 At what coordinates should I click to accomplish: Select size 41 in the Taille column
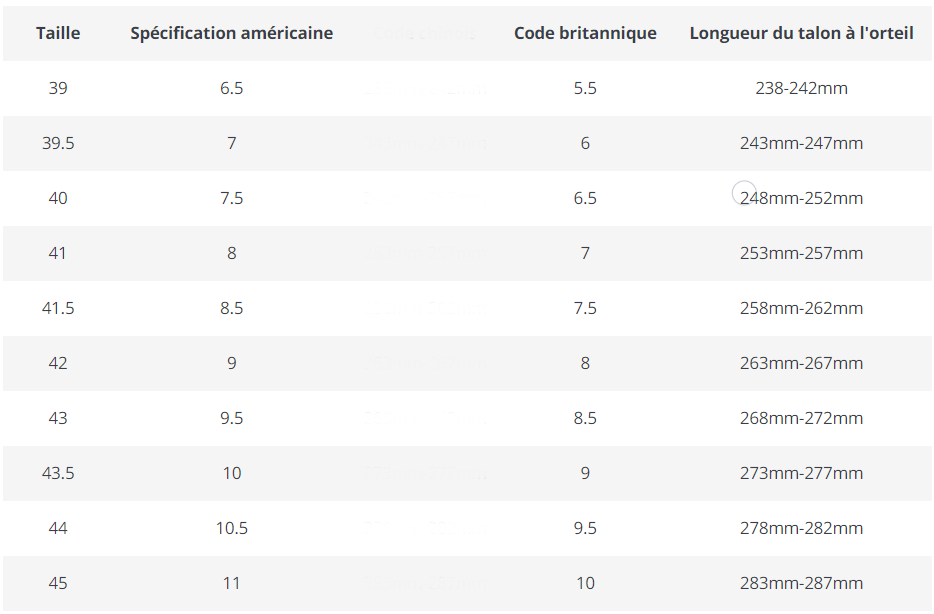(58, 253)
